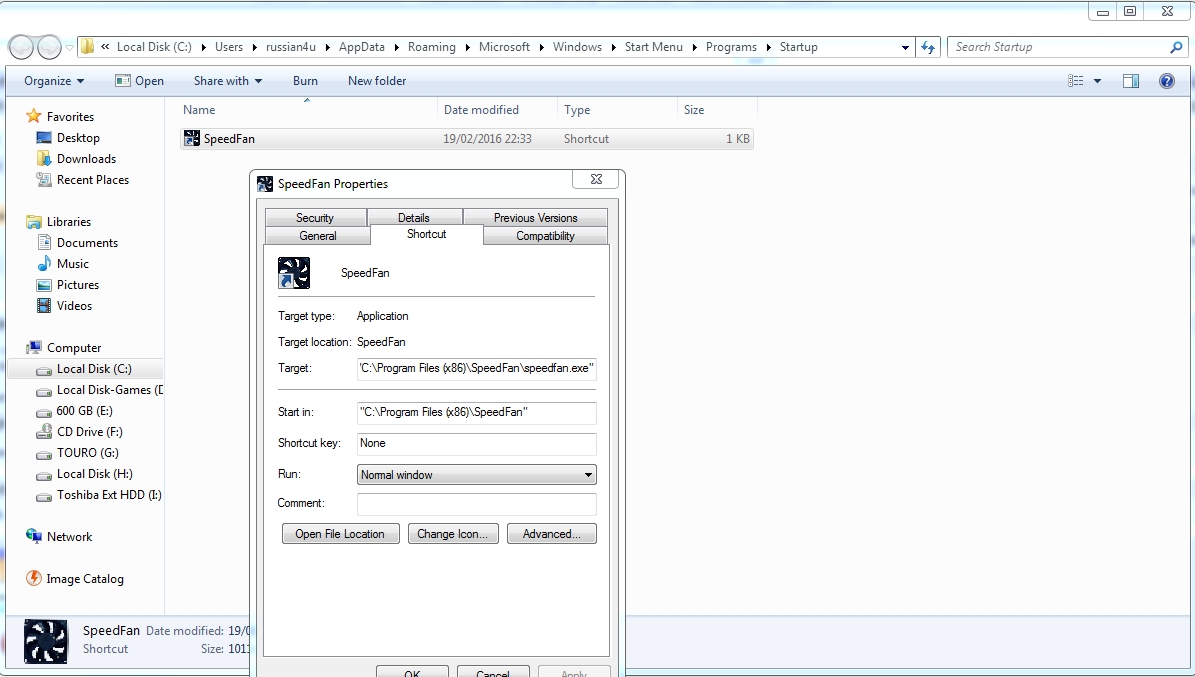This screenshot has height=677, width=1195.
Task: Click the Desktop icon in Favorites
Action: pyautogui.click(x=44, y=137)
